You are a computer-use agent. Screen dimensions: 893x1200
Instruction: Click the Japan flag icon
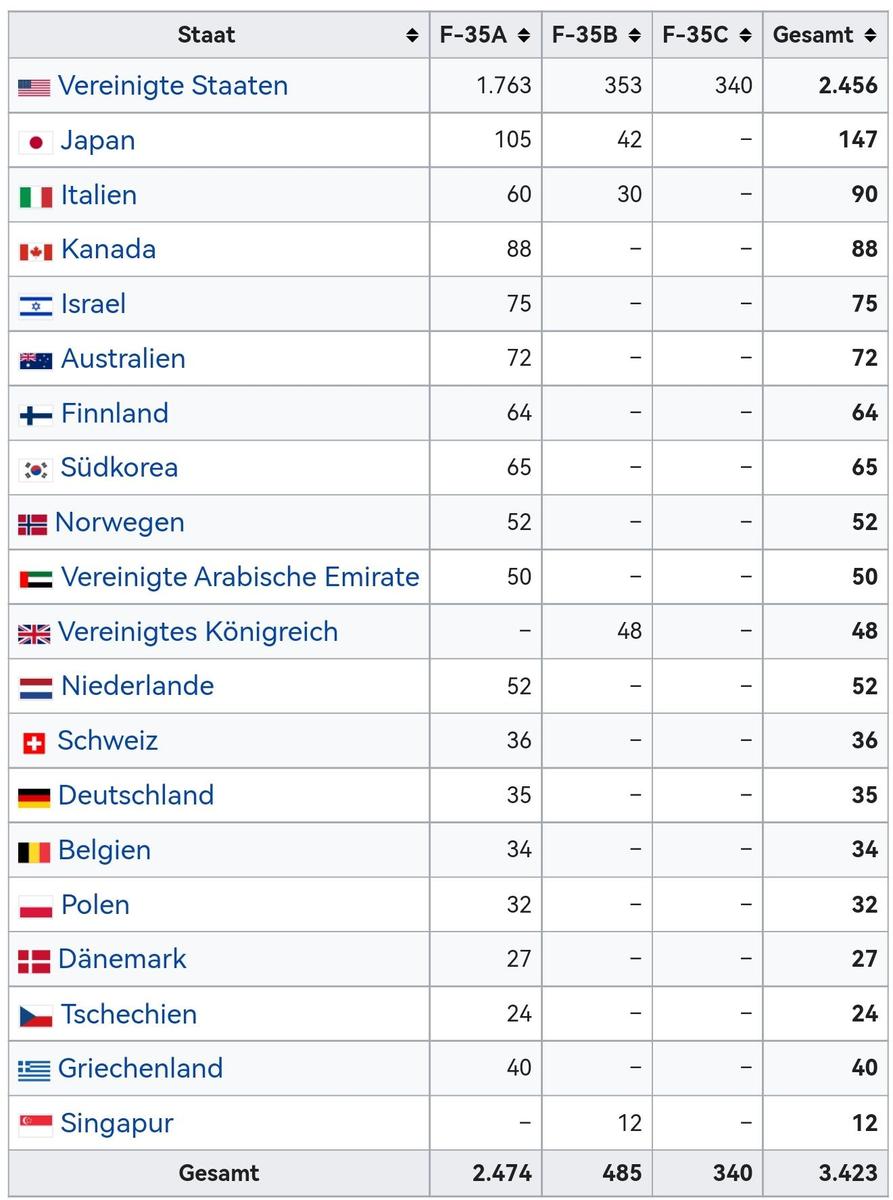click(36, 142)
